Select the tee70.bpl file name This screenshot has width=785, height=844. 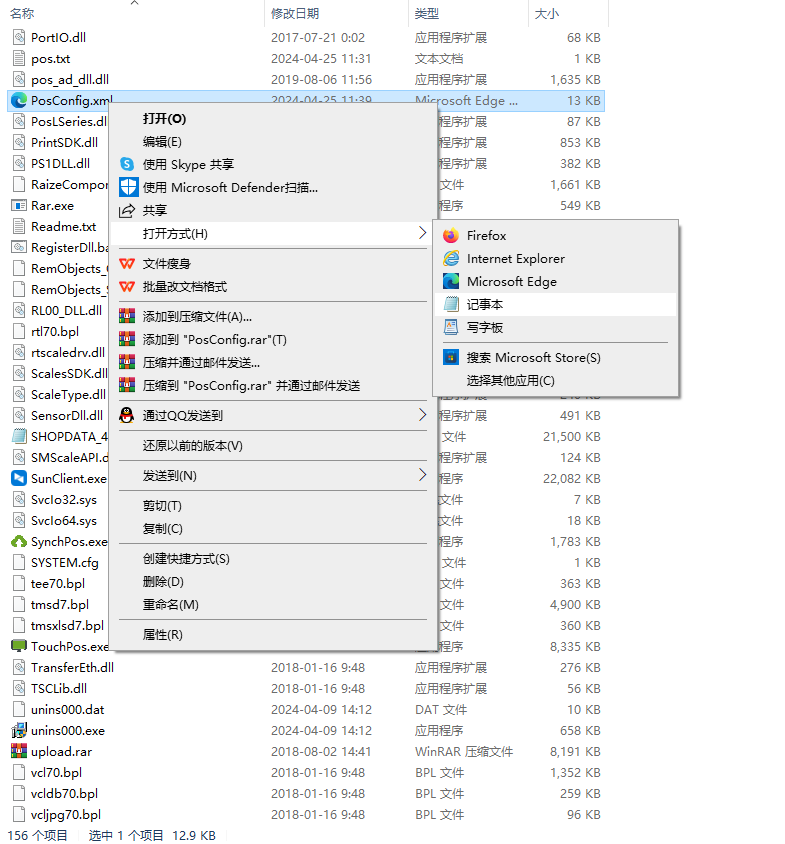[58, 583]
